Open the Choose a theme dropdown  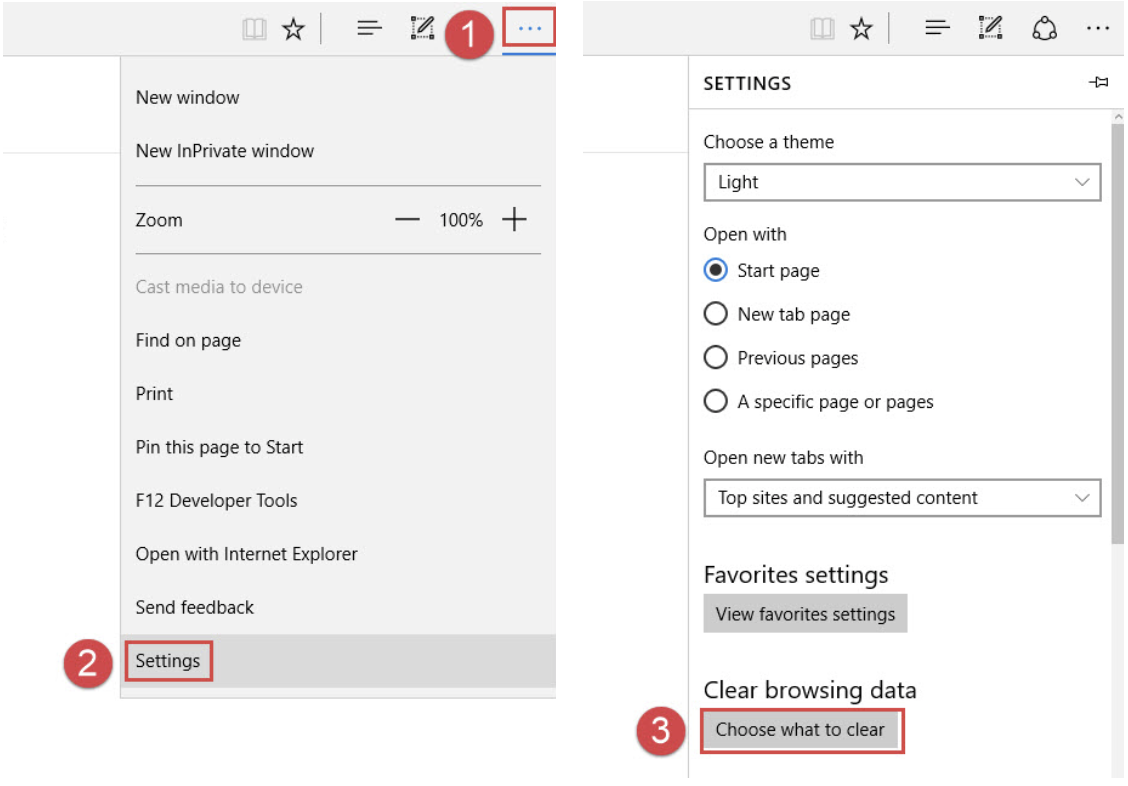pos(901,183)
